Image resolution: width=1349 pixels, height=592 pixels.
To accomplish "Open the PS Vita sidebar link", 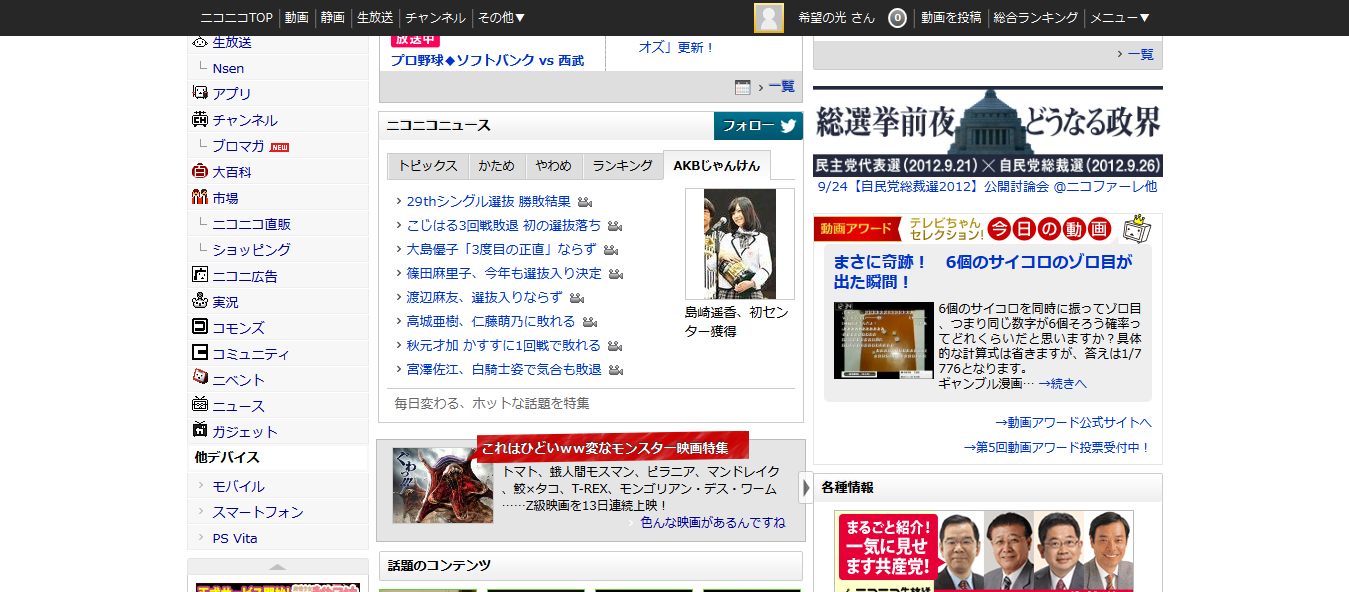I will [235, 538].
